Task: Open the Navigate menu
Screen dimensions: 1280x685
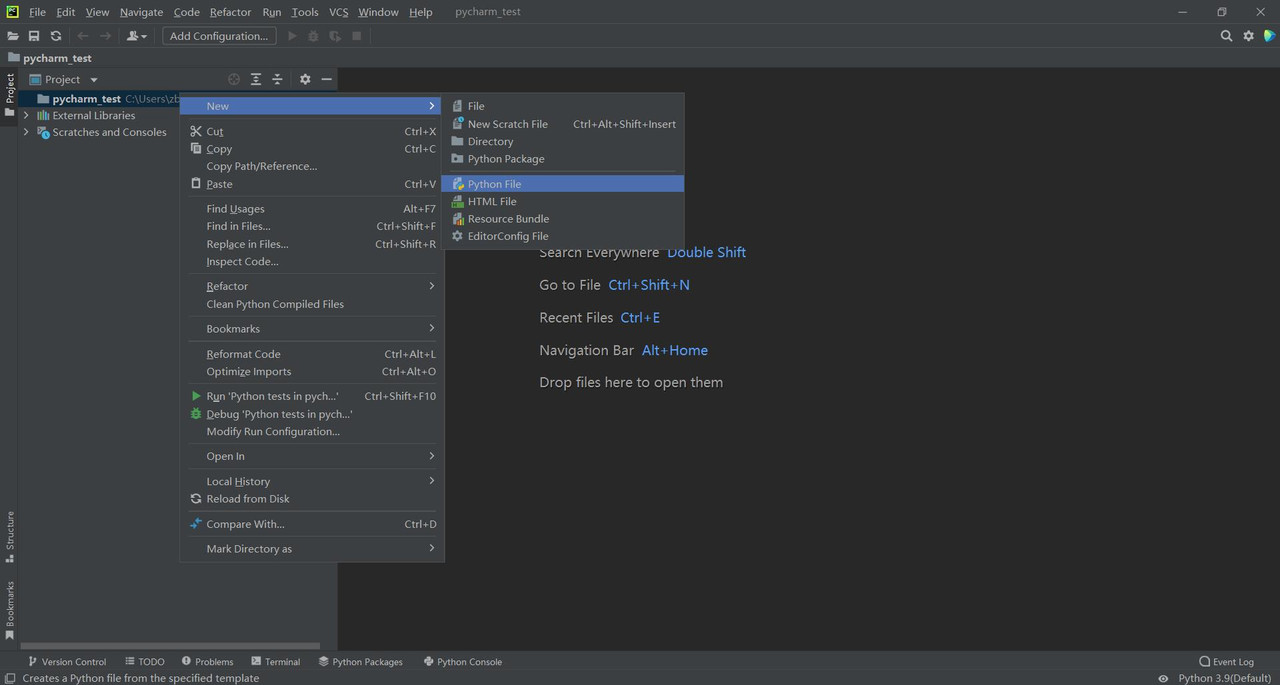Action: point(141,12)
